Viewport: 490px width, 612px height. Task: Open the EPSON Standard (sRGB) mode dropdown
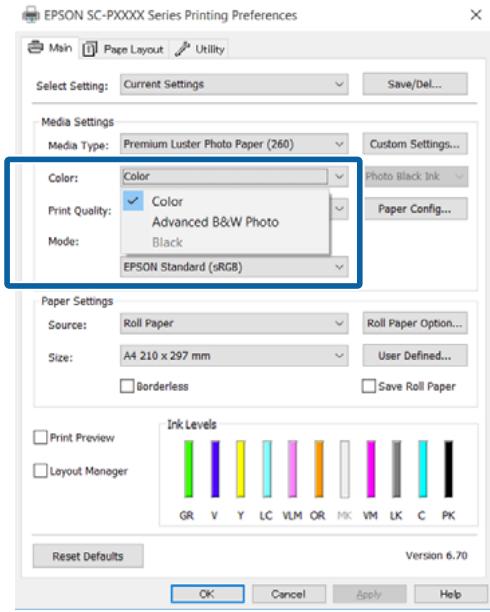(234, 267)
